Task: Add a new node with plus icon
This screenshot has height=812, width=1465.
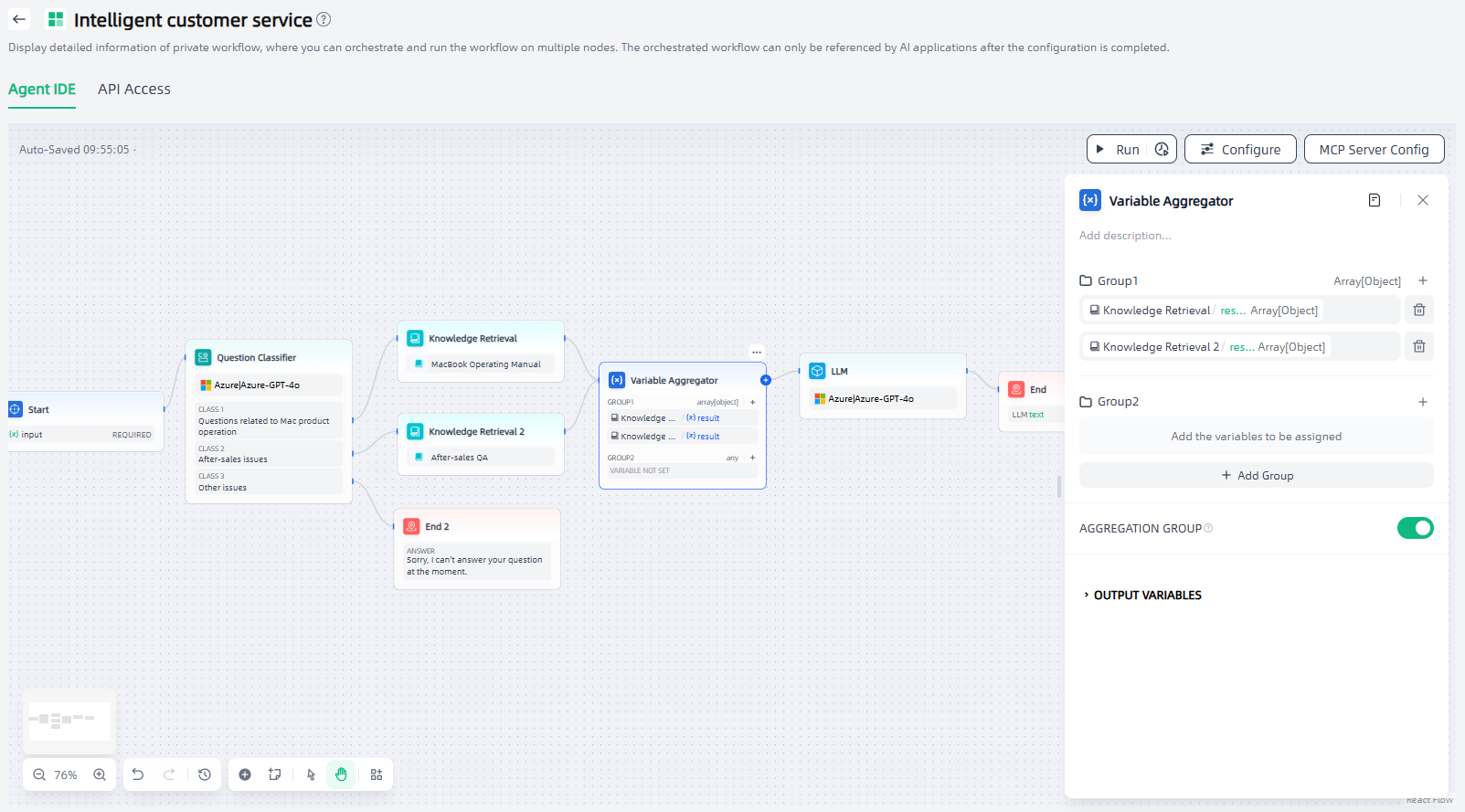Action: 245,775
